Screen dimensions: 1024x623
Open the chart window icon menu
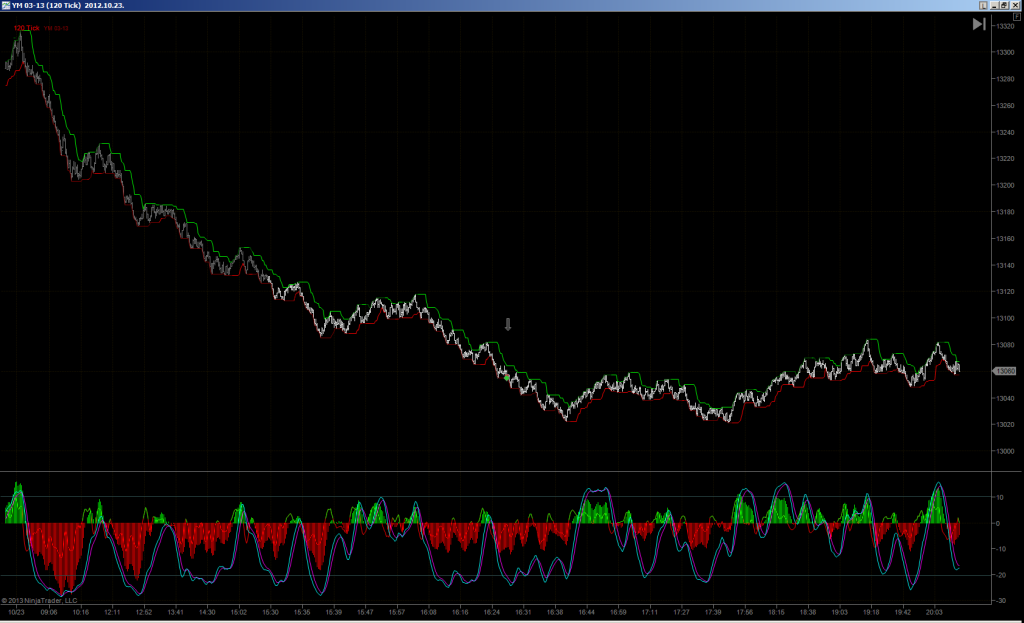[x=6, y=5]
